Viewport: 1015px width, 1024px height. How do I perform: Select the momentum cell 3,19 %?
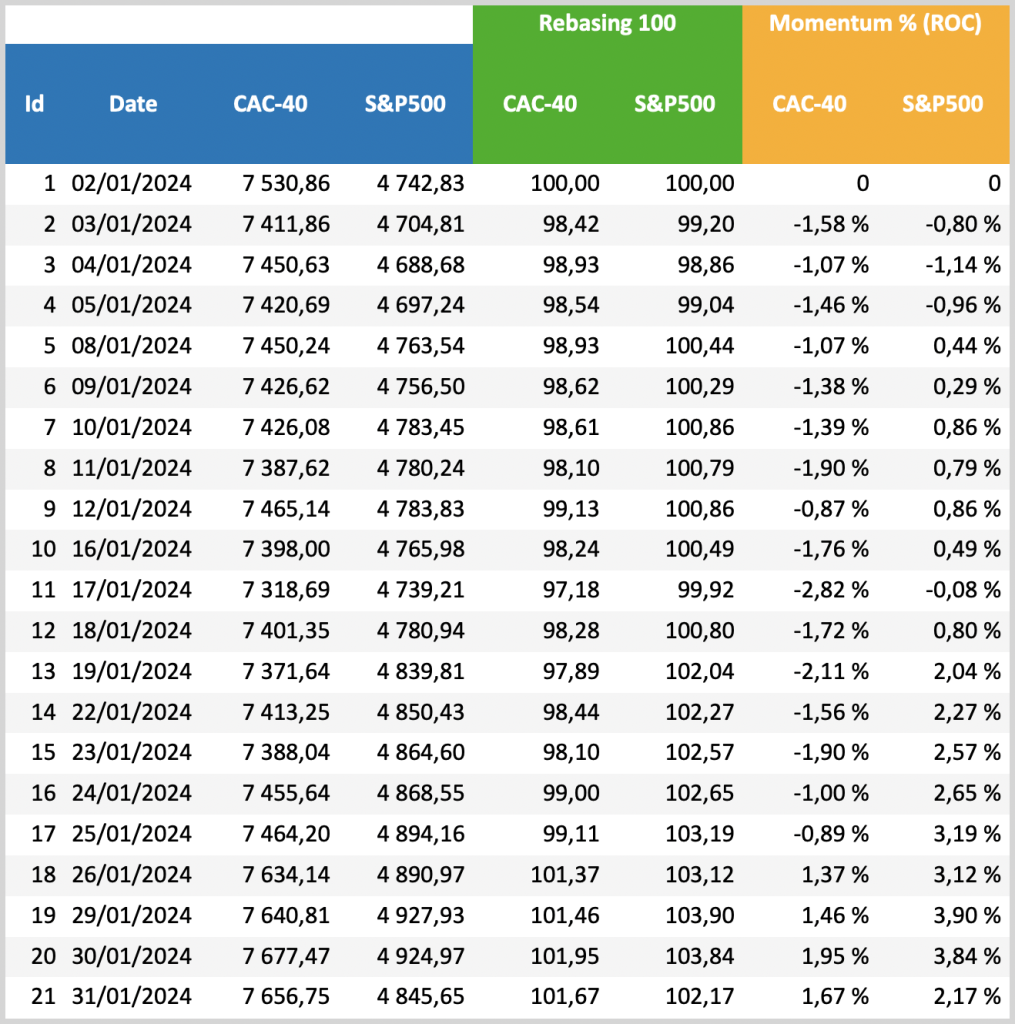pos(967,834)
